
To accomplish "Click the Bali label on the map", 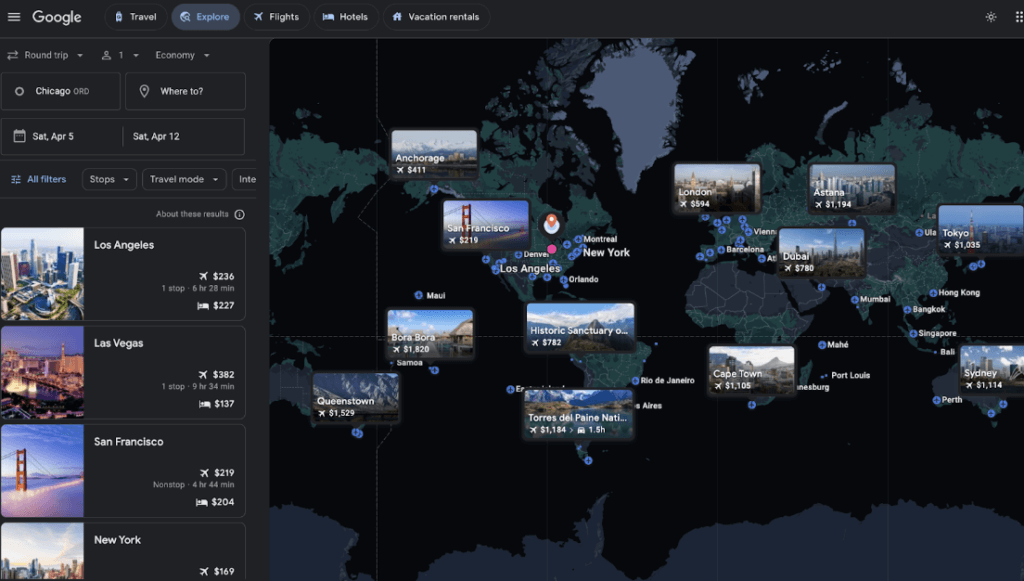I will click(x=947, y=352).
